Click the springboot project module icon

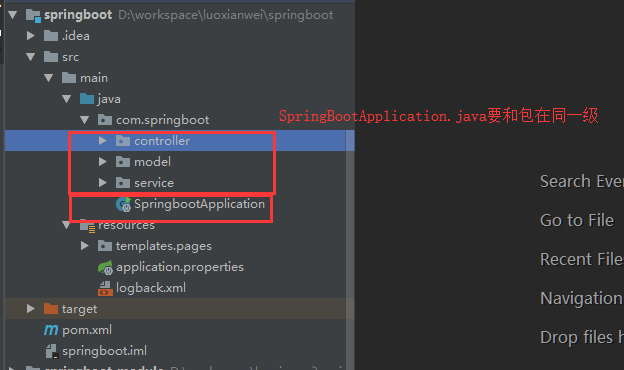[33, 16]
